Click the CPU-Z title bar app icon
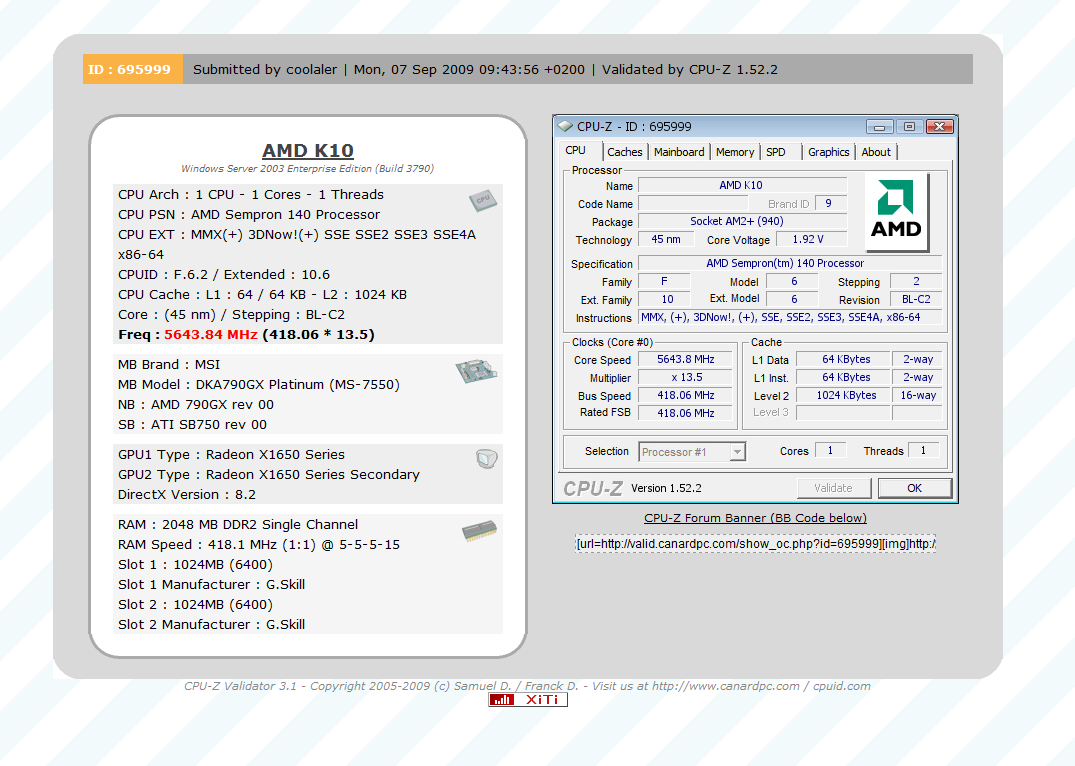Viewport: 1075px width, 766px height. [x=565, y=126]
